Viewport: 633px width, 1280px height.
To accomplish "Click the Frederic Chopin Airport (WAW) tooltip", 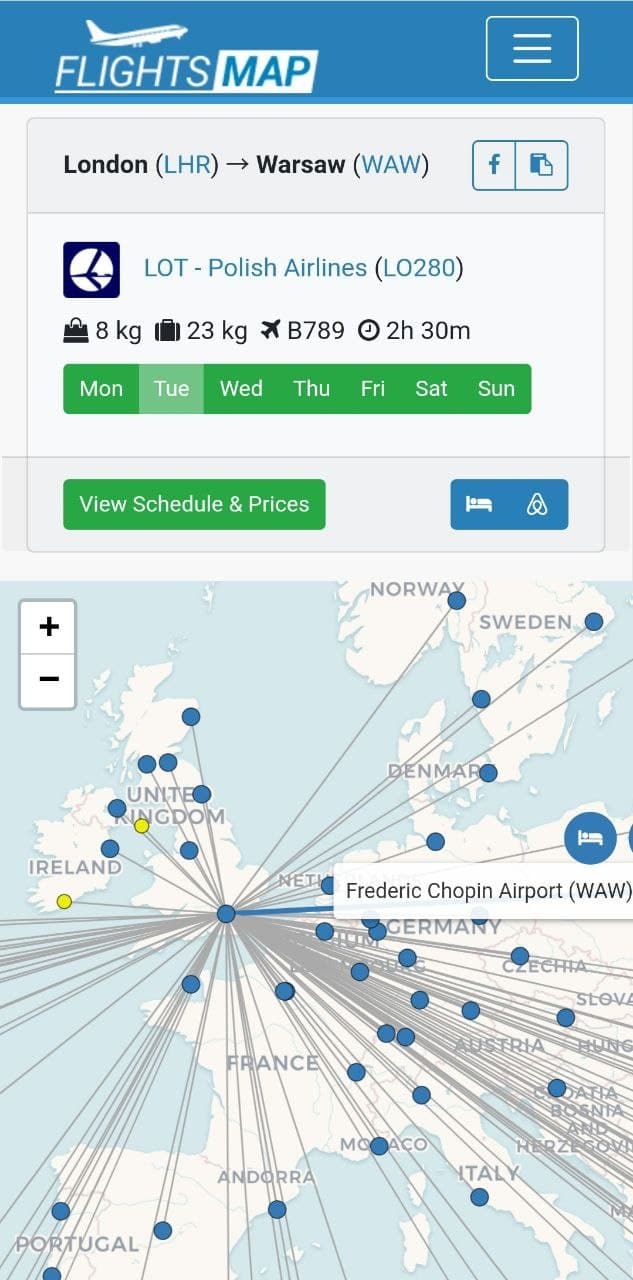I will click(486, 890).
